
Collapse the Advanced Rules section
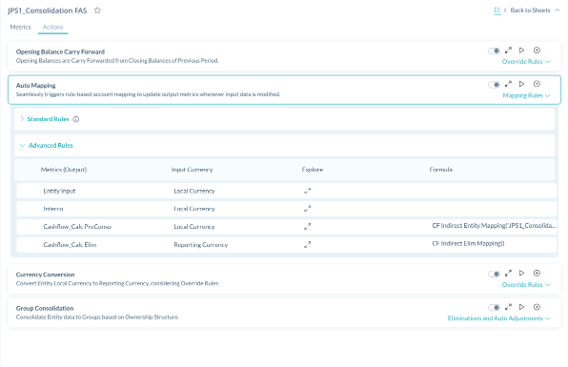pos(46,145)
